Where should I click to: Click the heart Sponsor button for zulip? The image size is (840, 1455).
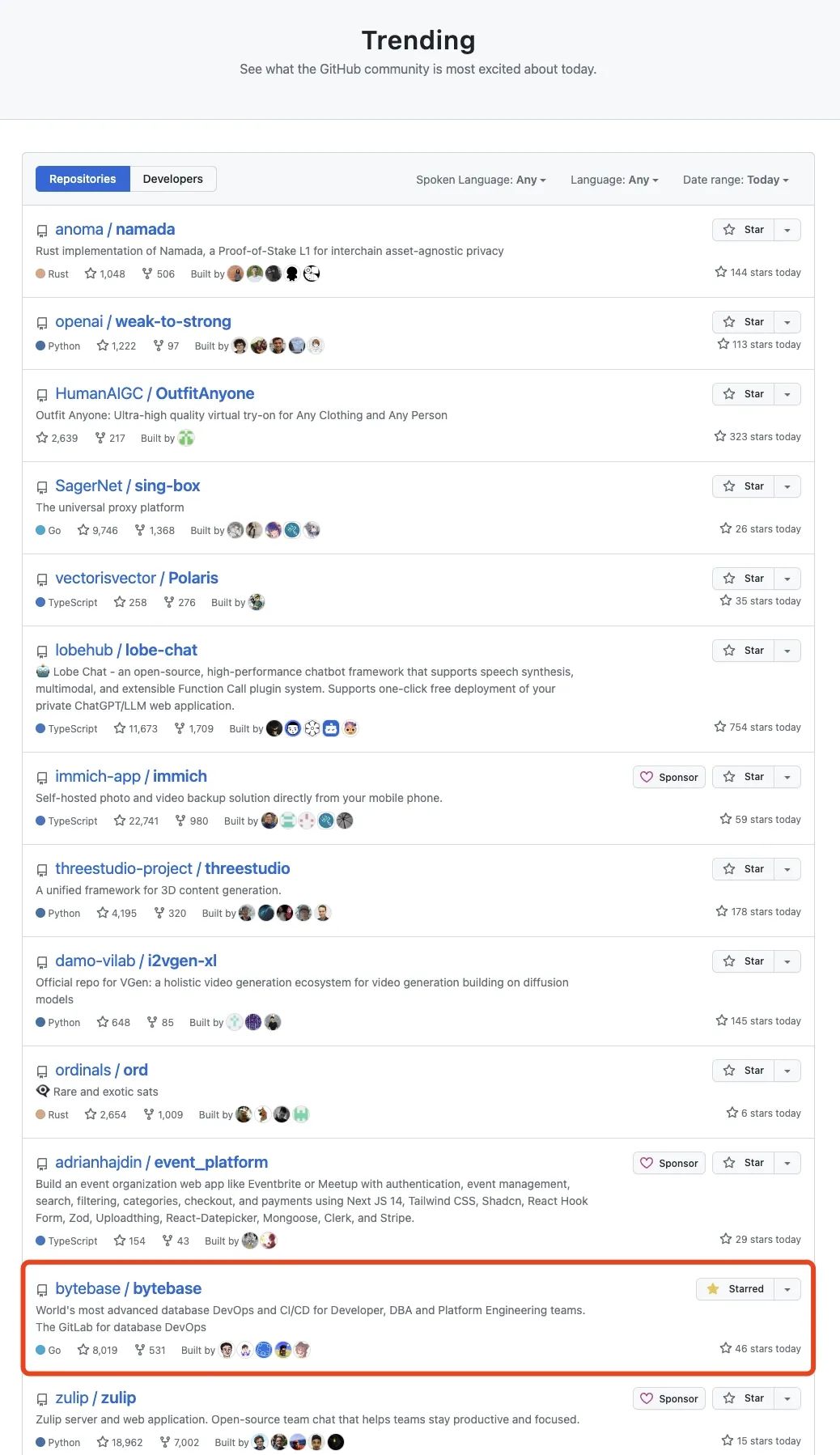[x=669, y=1398]
